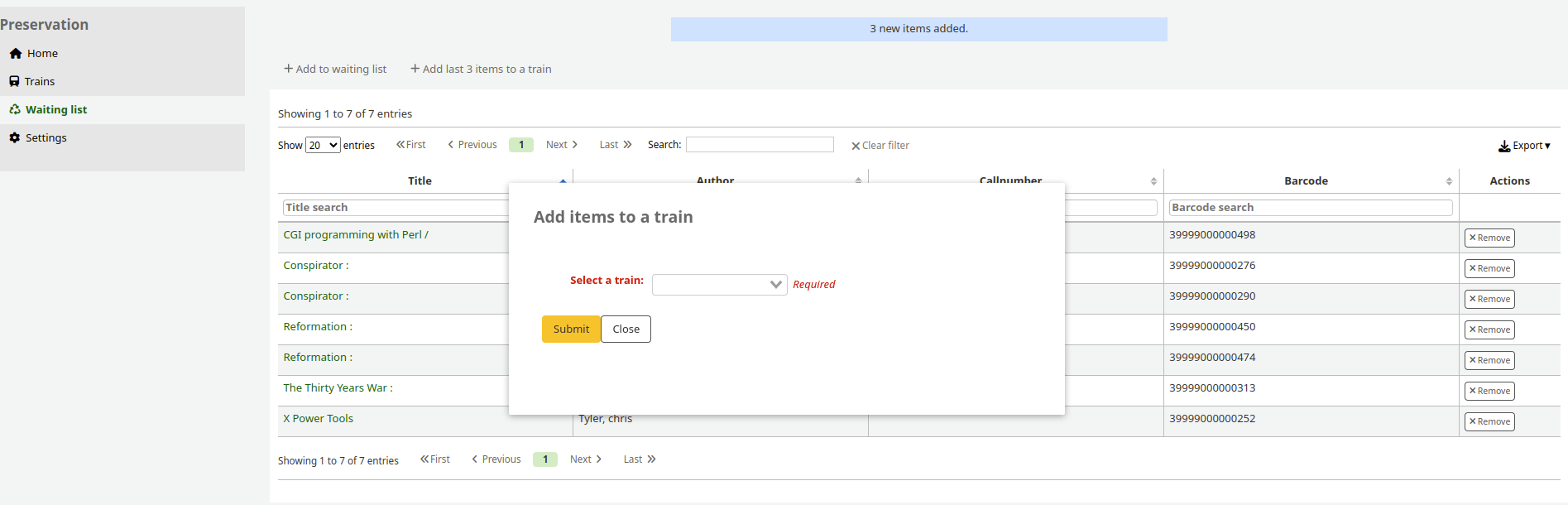The width and height of the screenshot is (1568, 505).
Task: Close the Add items dialog
Action: [x=626, y=329]
